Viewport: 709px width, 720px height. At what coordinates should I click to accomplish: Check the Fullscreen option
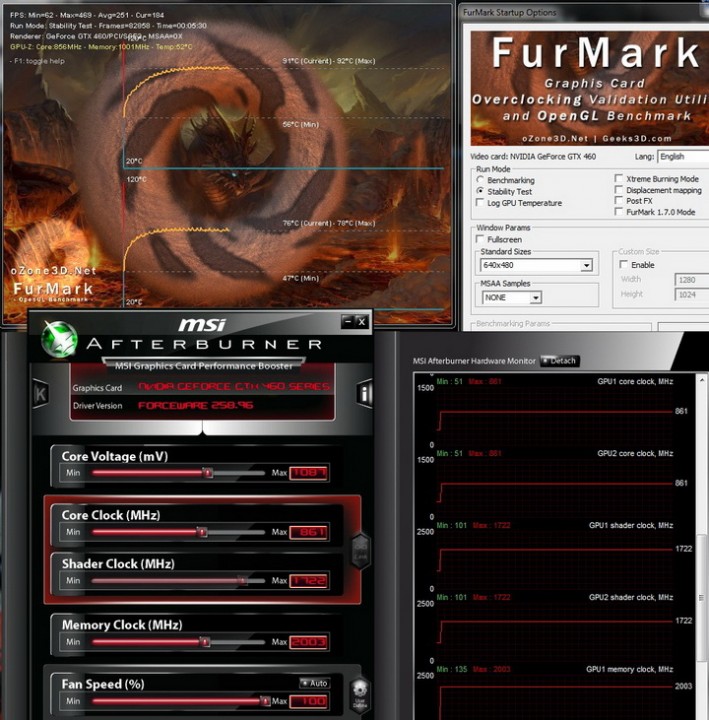point(480,239)
